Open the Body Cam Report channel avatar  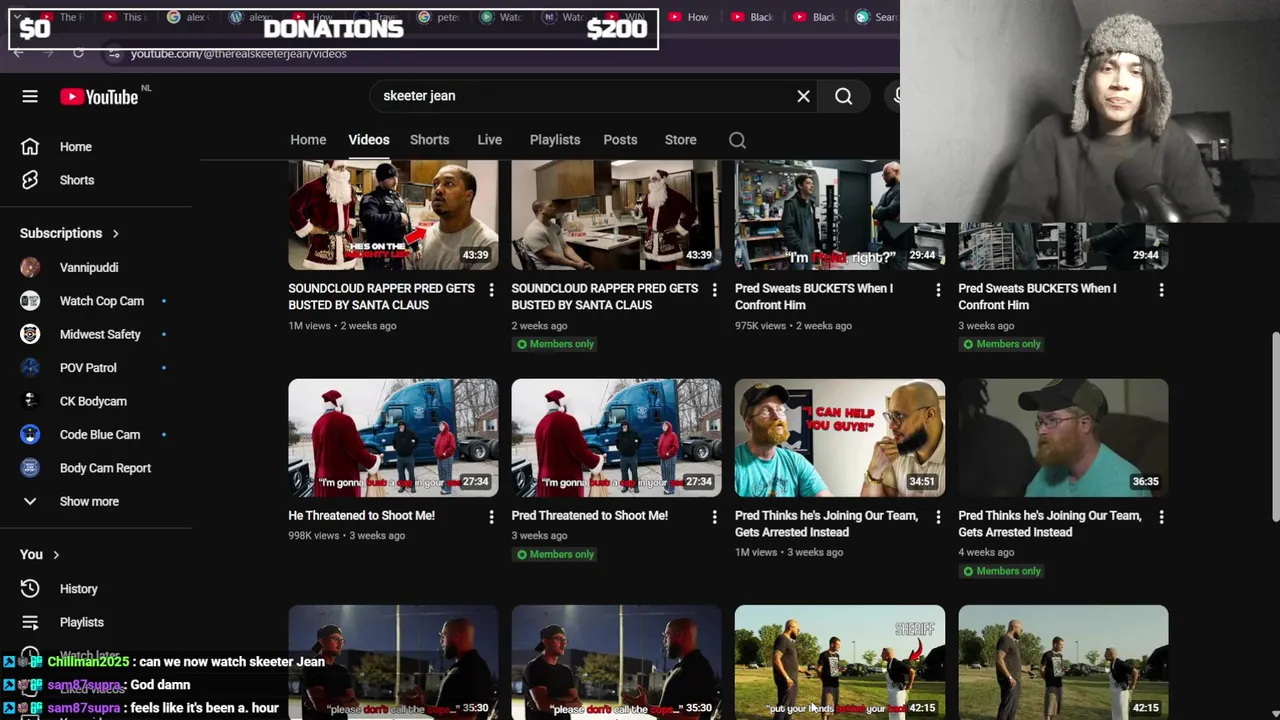pos(30,468)
